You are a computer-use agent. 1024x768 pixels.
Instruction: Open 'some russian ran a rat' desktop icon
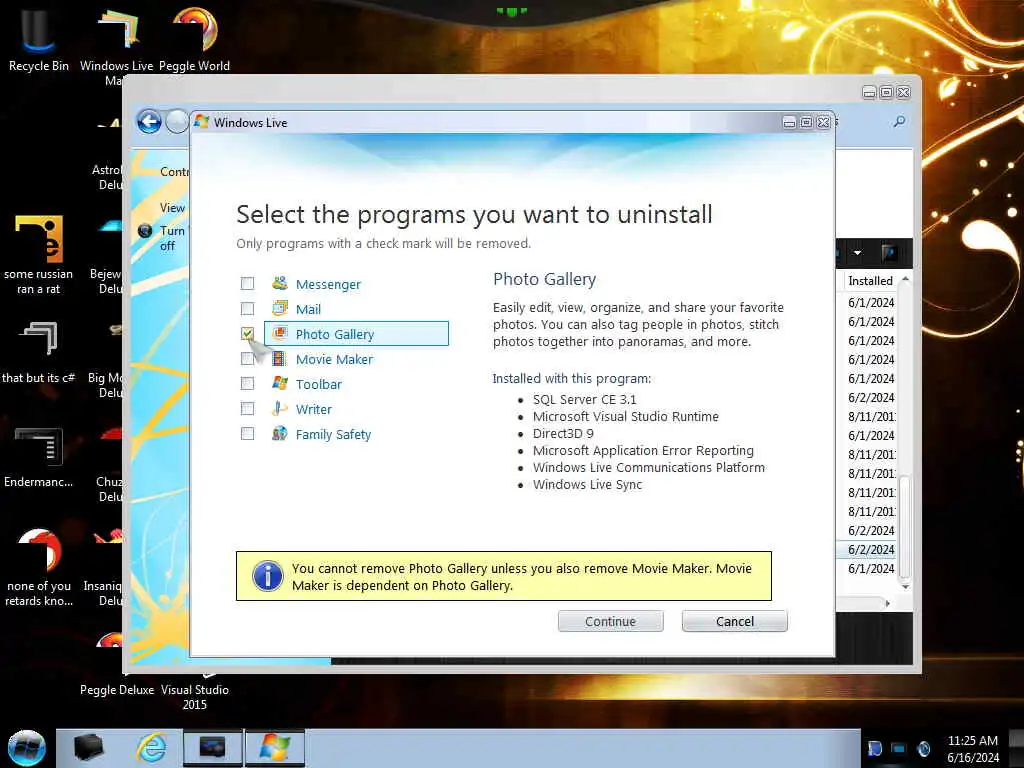(39, 255)
